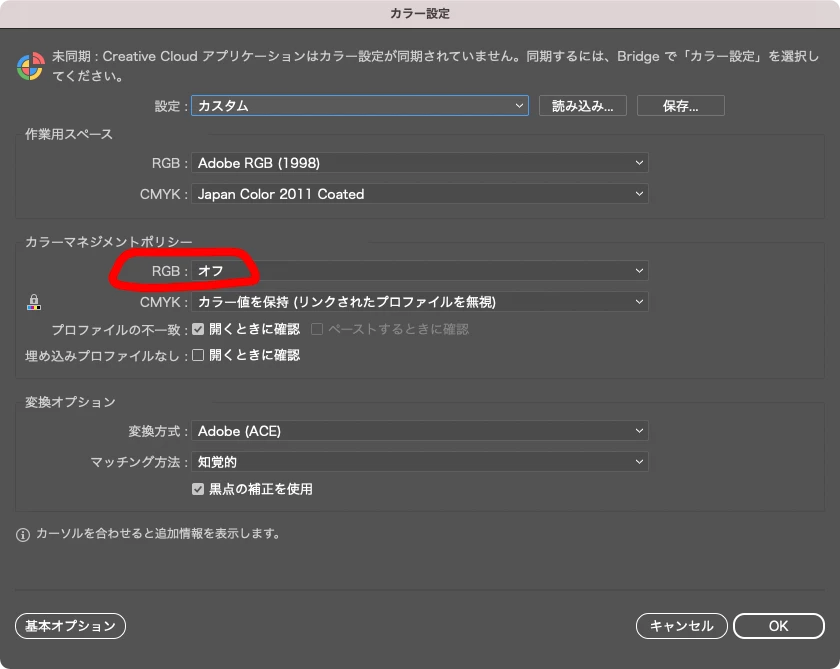Click the 作業用スペース section heading
This screenshot has width=840, height=669.
point(69,134)
